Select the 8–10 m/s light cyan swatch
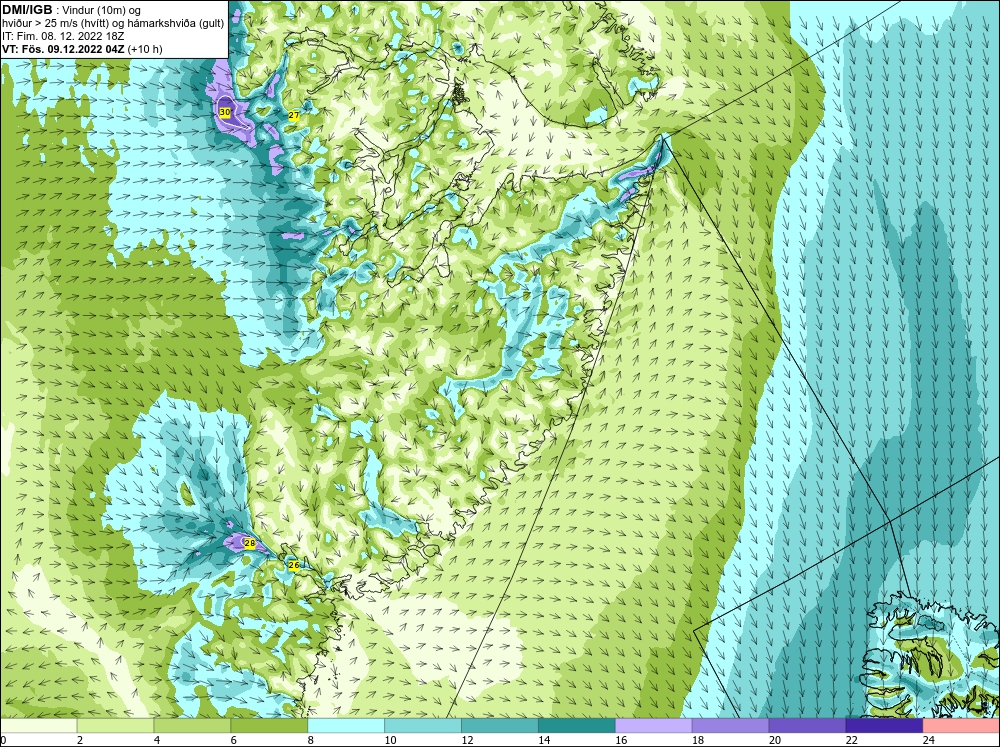1000x747 pixels. point(346,726)
